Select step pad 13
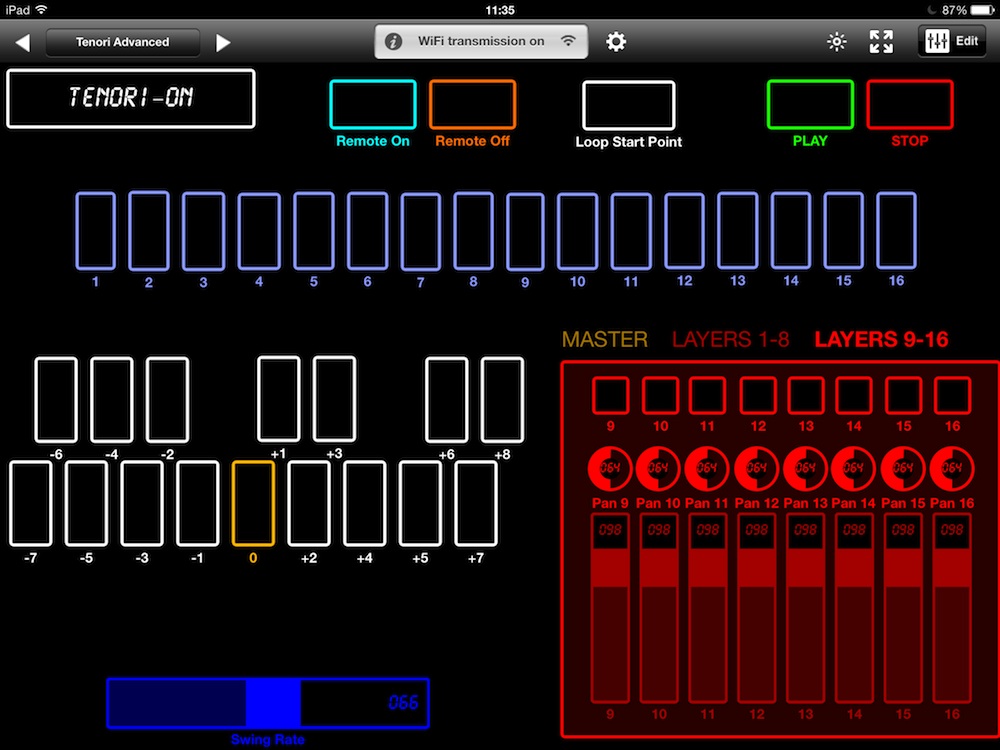1000x750 pixels. click(738, 231)
